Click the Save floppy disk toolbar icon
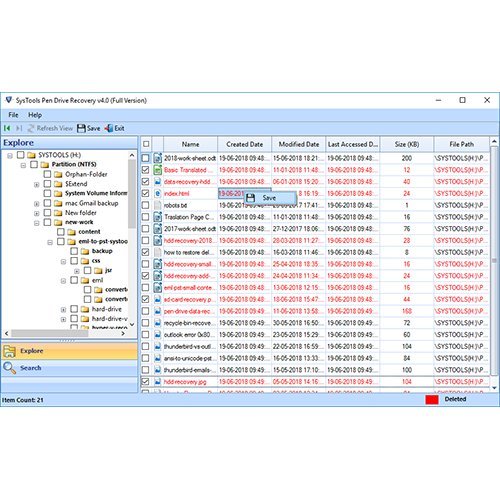Image resolution: width=500 pixels, height=500 pixels. pyautogui.click(x=81, y=128)
